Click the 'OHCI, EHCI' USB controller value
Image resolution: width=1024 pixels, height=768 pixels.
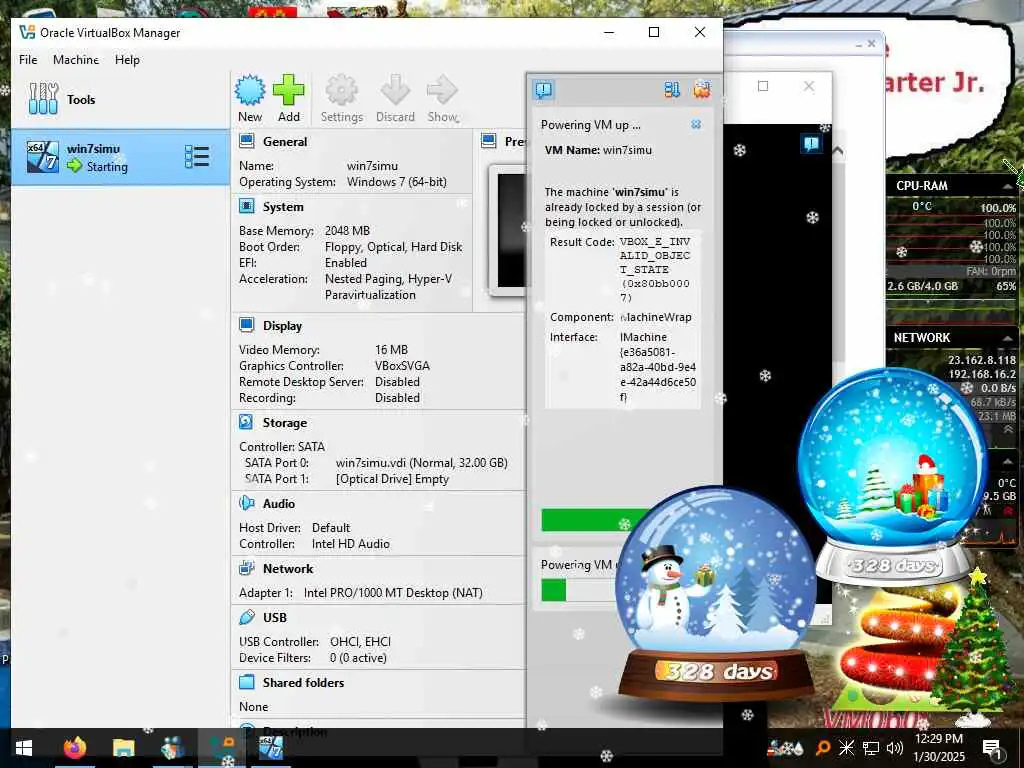click(360, 641)
